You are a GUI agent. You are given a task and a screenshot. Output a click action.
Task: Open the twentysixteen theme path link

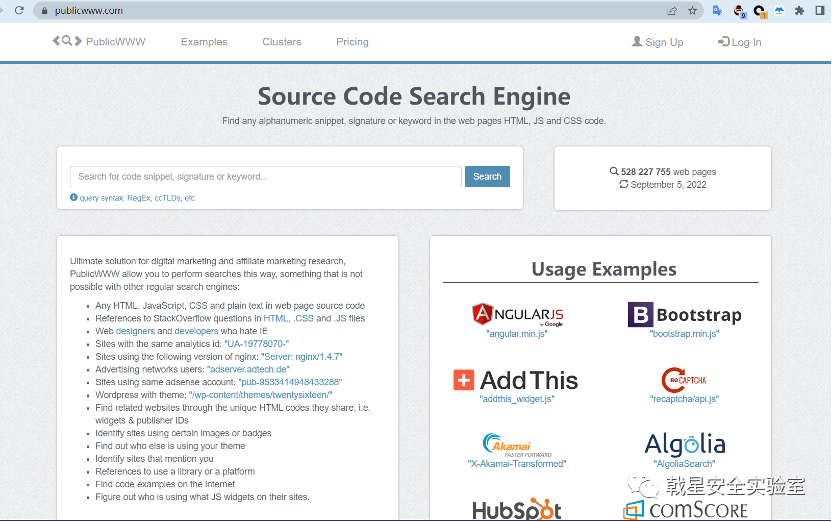tap(261, 395)
